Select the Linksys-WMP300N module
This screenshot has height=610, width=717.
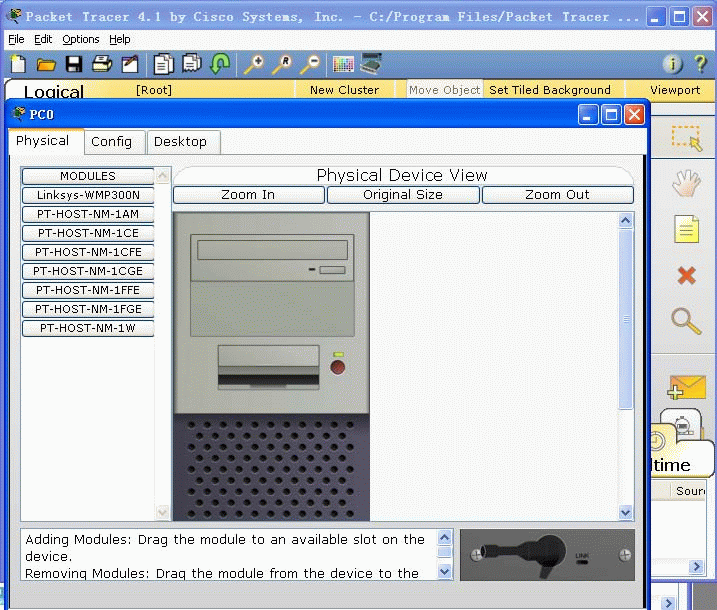pyautogui.click(x=88, y=196)
